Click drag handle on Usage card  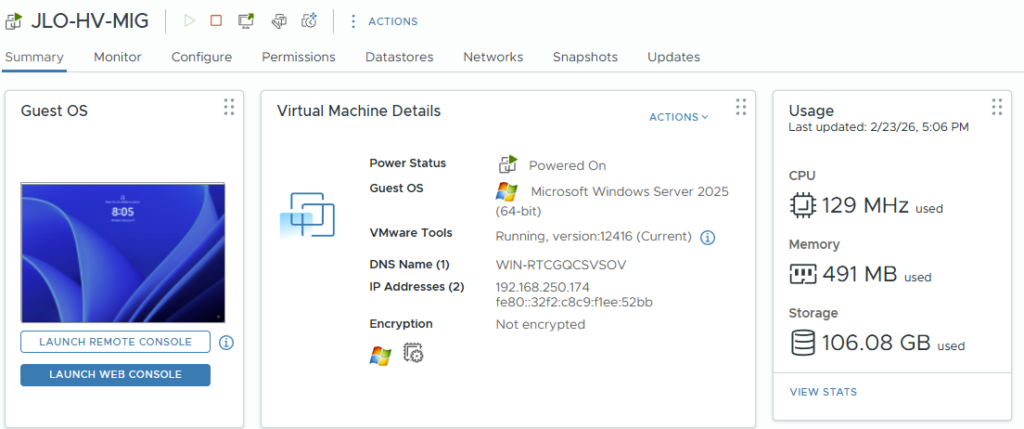click(x=996, y=107)
